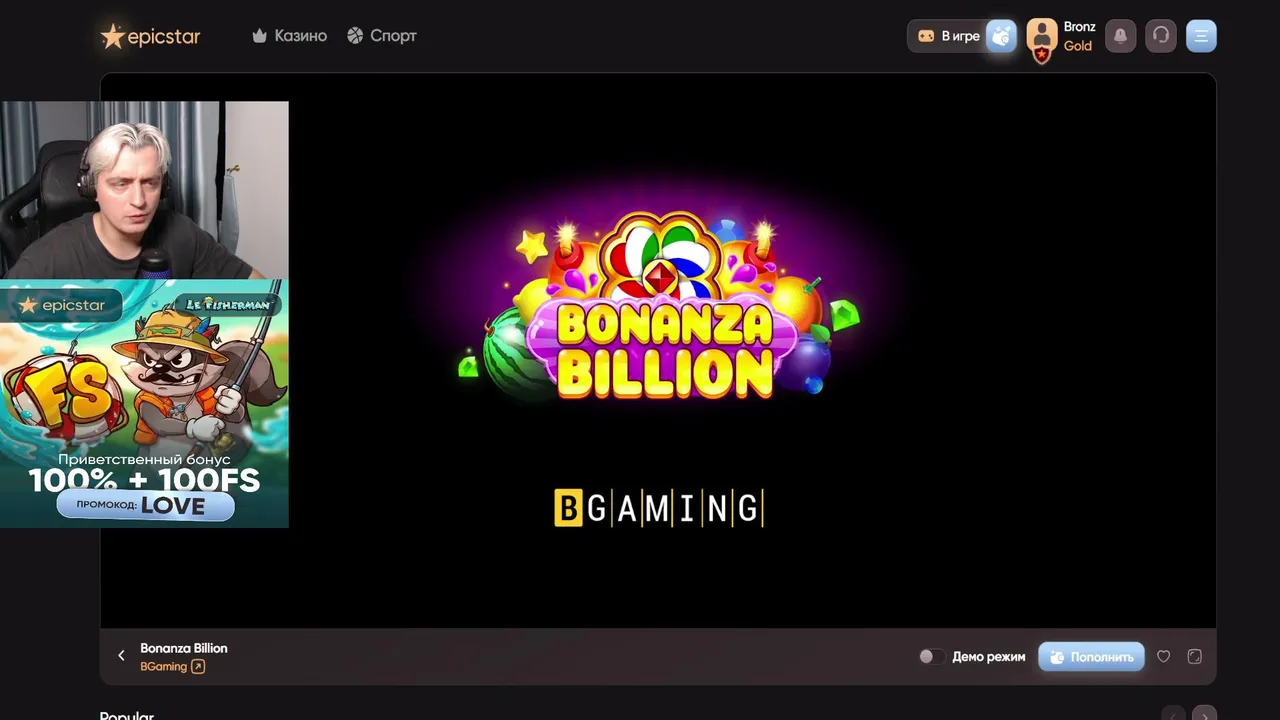Open the hamburger main menu
This screenshot has height=720, width=1280.
coord(1201,36)
